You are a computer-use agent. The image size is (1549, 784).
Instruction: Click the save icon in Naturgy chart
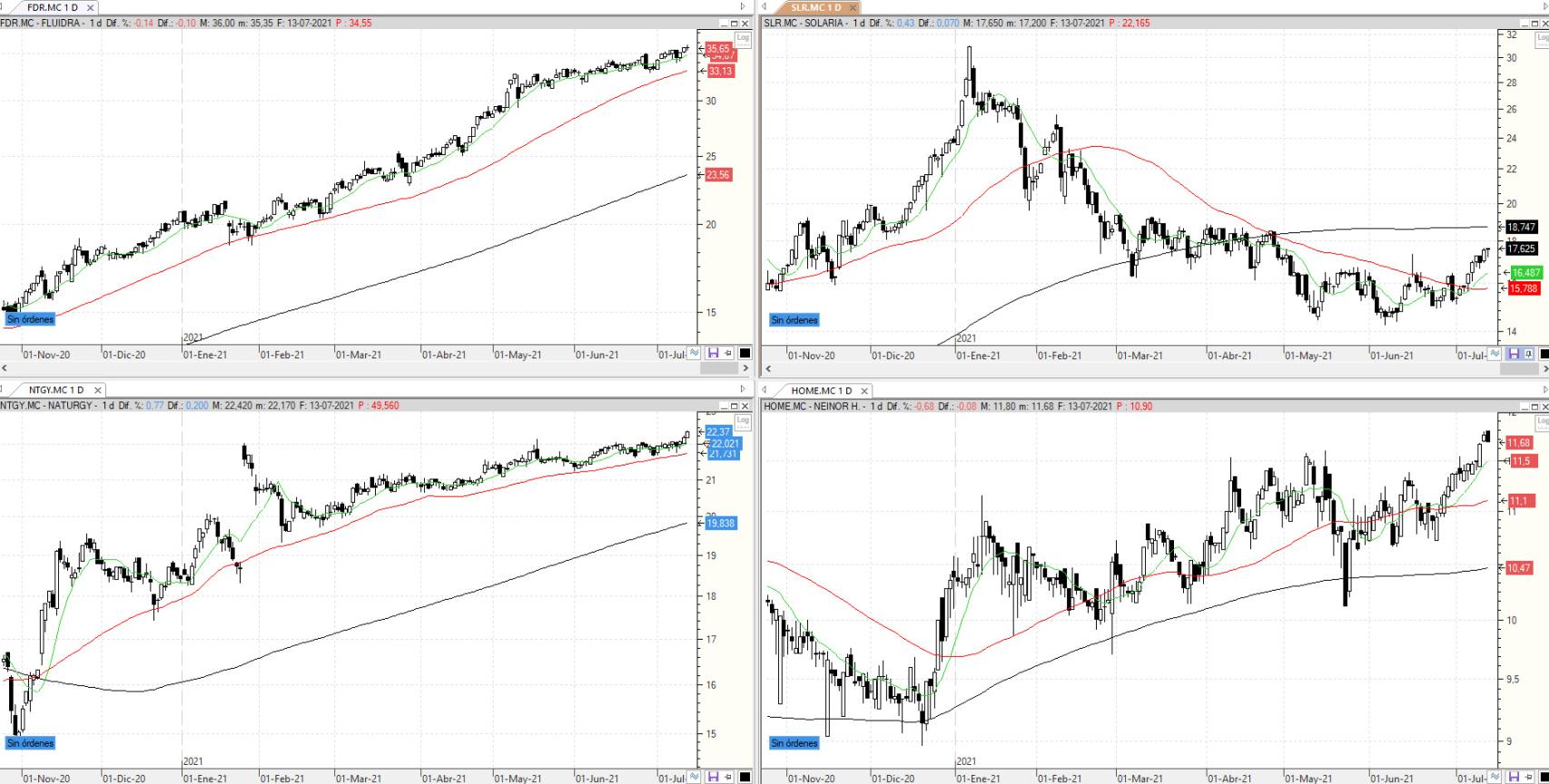point(713,777)
